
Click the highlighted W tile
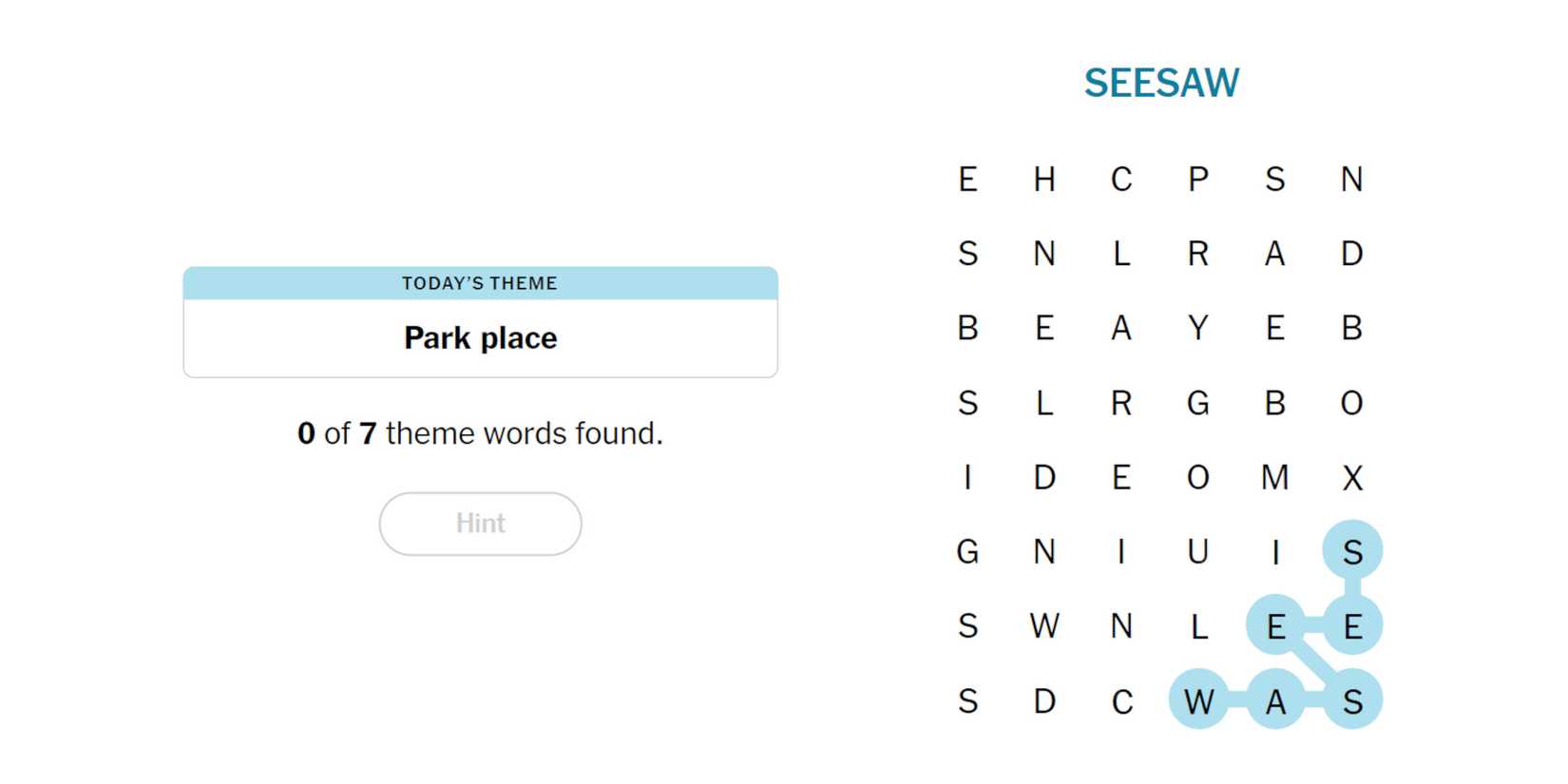[1198, 700]
